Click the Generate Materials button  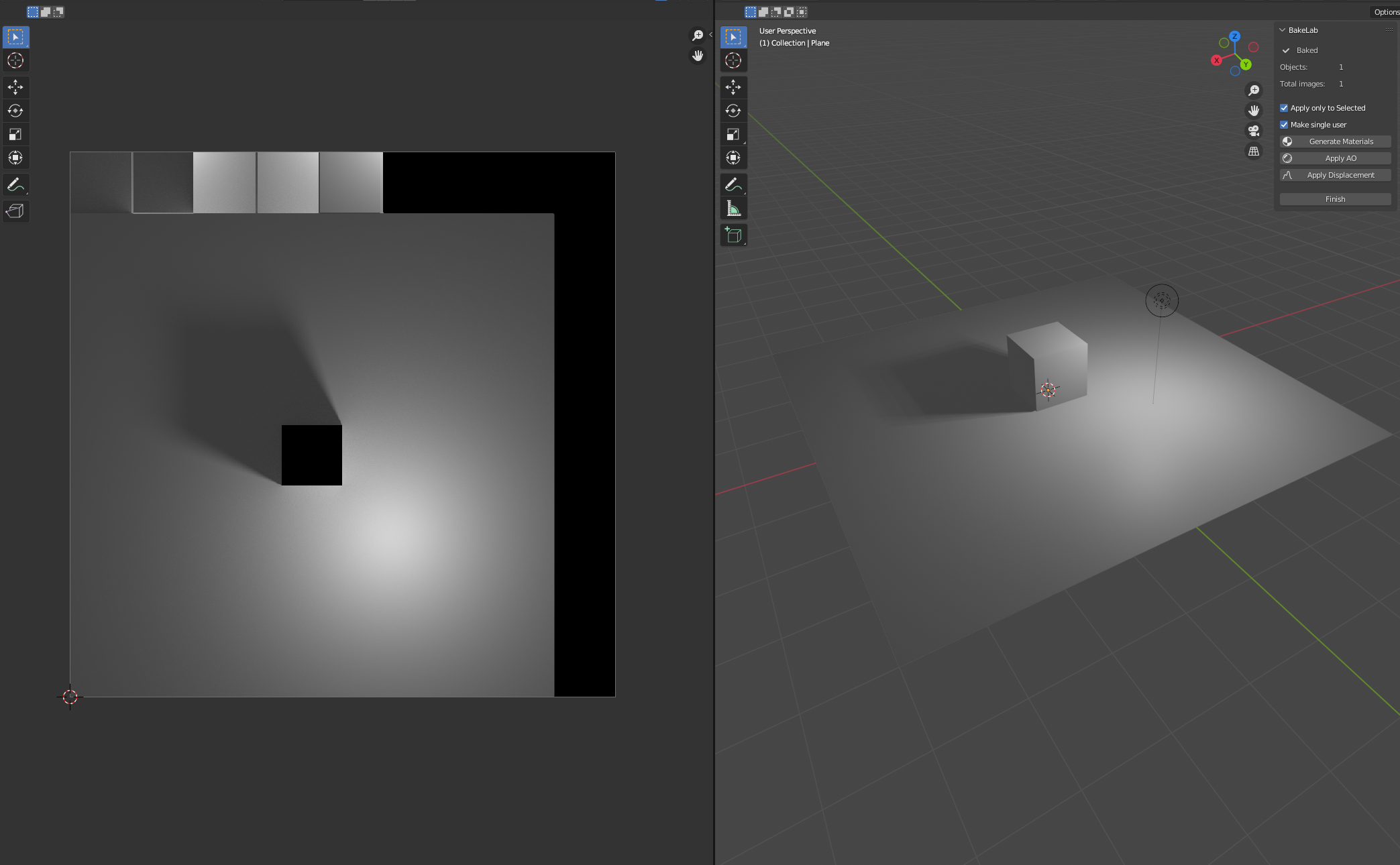[x=1335, y=141]
